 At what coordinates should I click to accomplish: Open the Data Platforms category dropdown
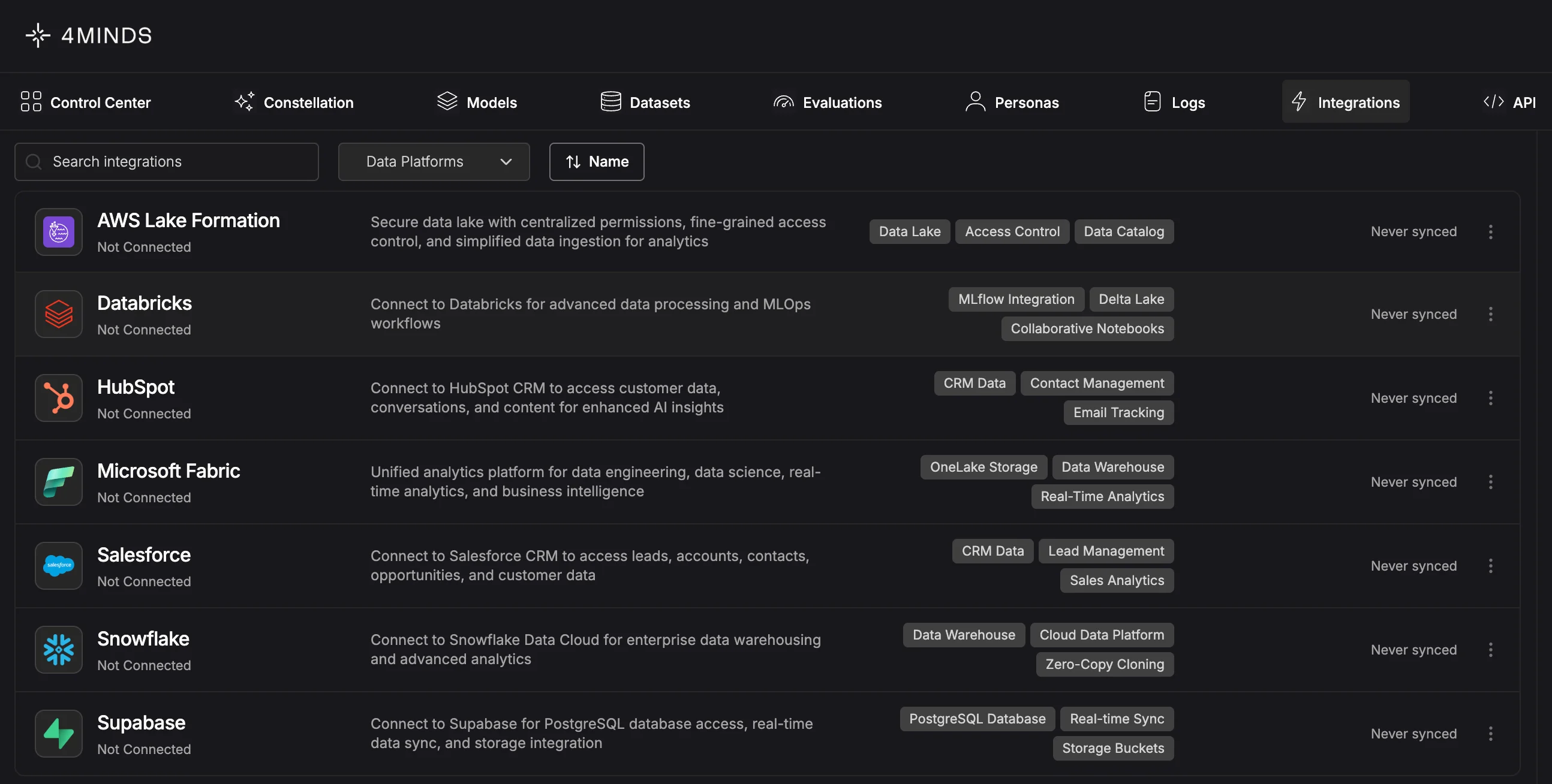click(x=434, y=161)
